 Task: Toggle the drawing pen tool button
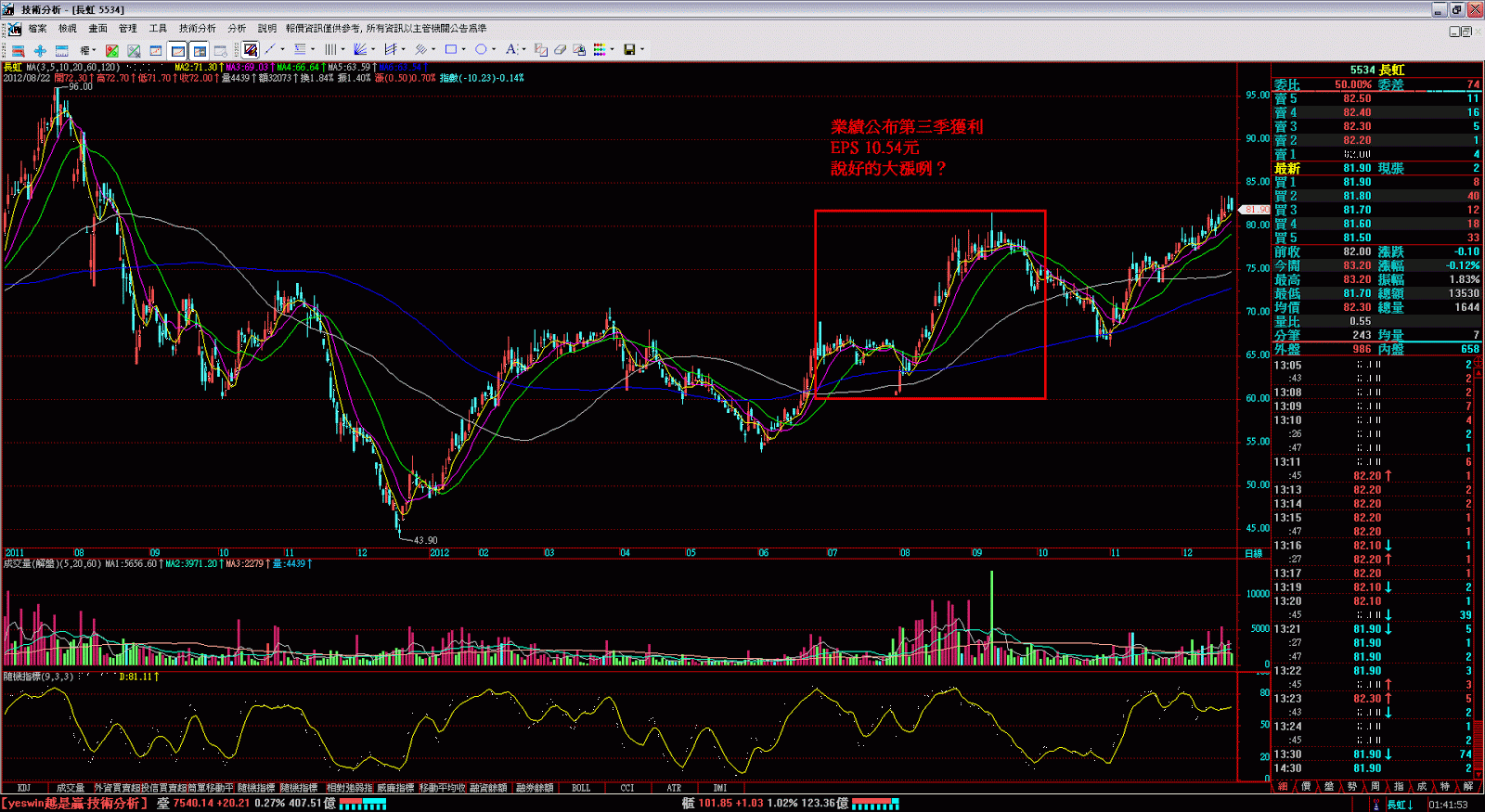point(251,50)
